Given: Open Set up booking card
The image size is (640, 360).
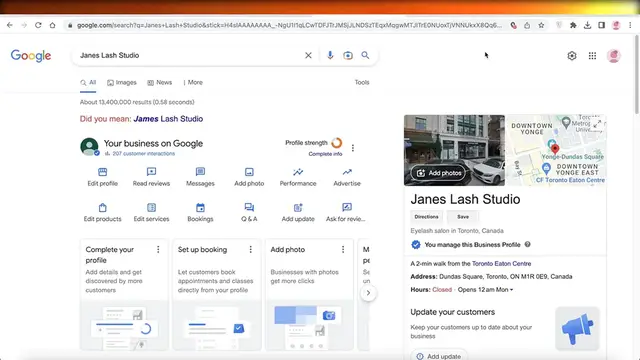Looking at the screenshot, I should 217,295.
